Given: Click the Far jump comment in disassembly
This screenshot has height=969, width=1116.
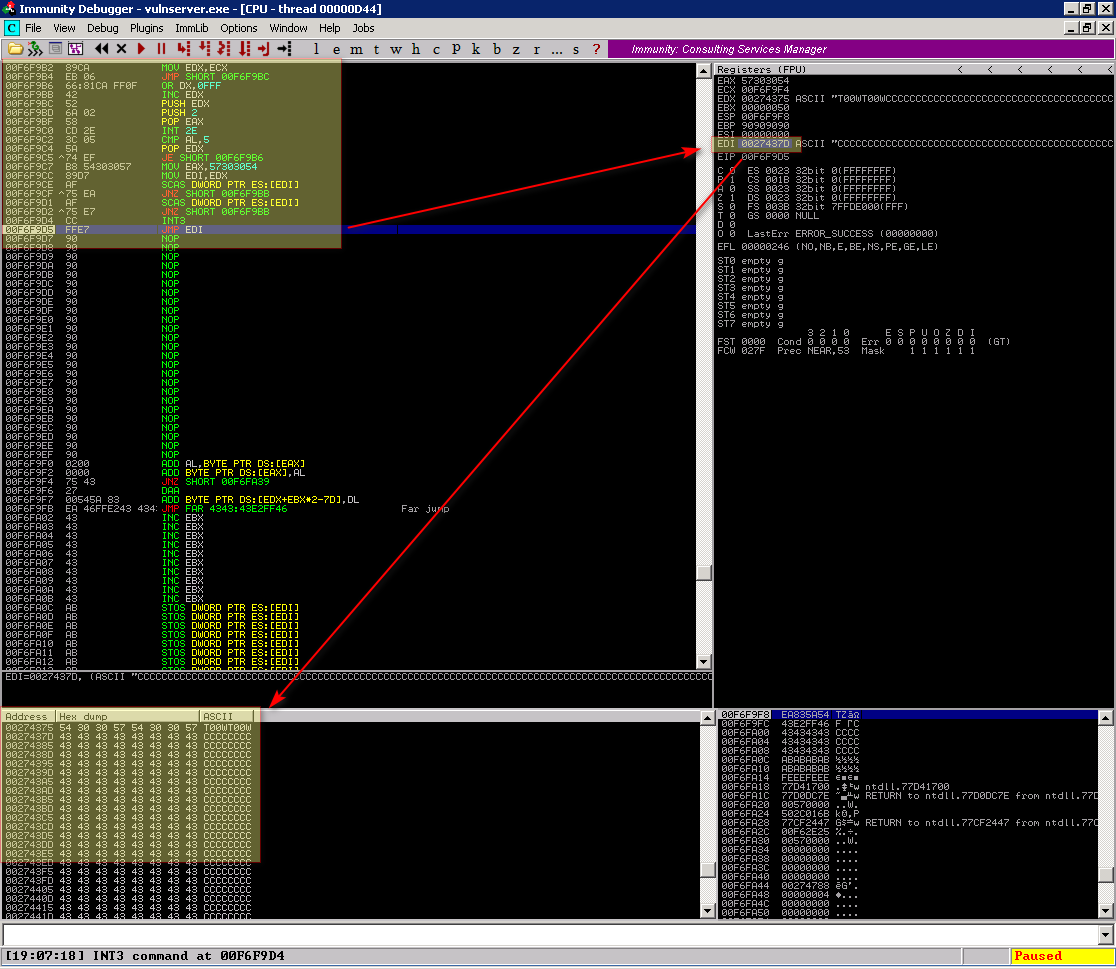Looking at the screenshot, I should point(425,508).
